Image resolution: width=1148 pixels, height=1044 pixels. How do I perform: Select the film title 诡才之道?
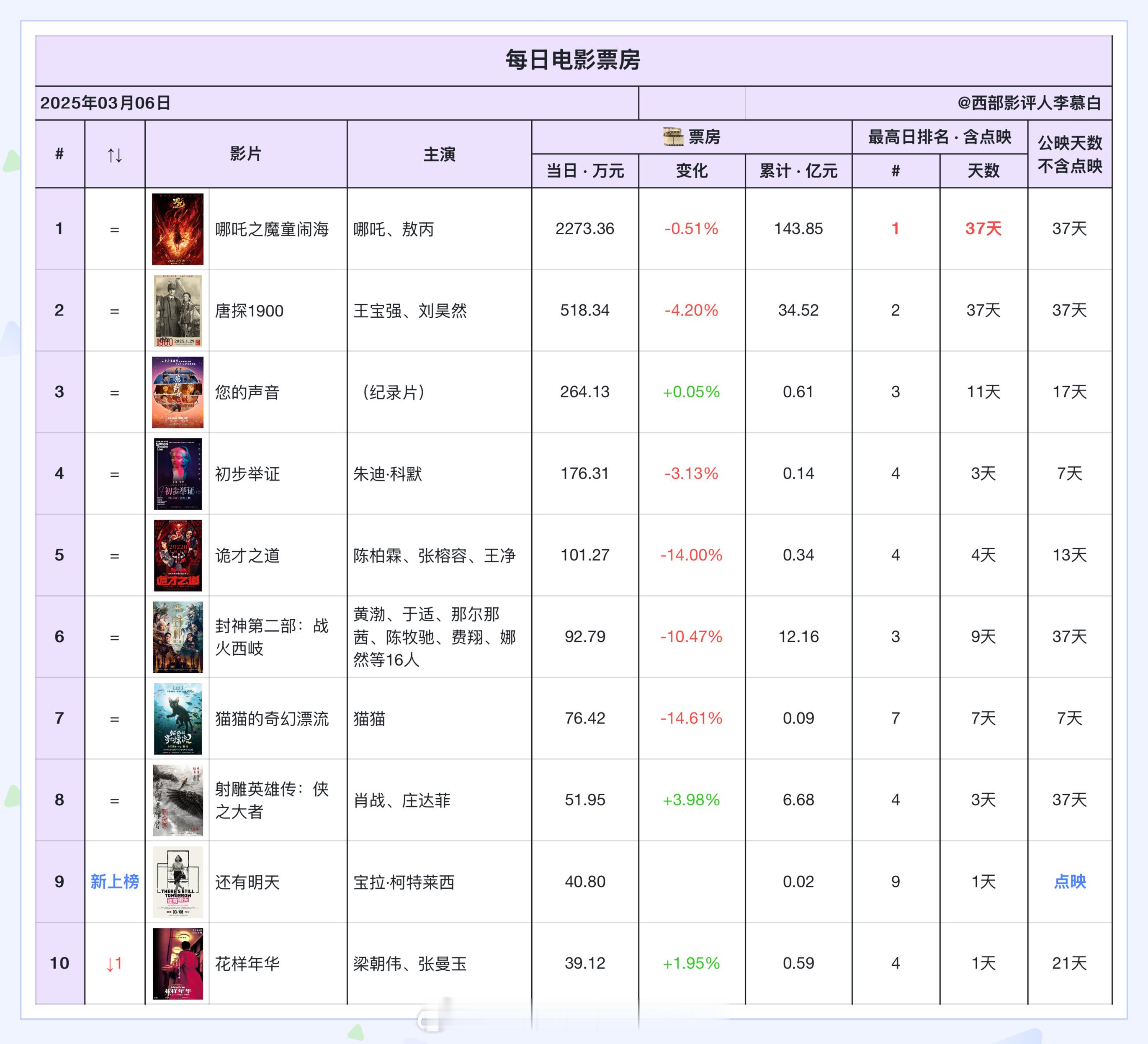click(247, 555)
